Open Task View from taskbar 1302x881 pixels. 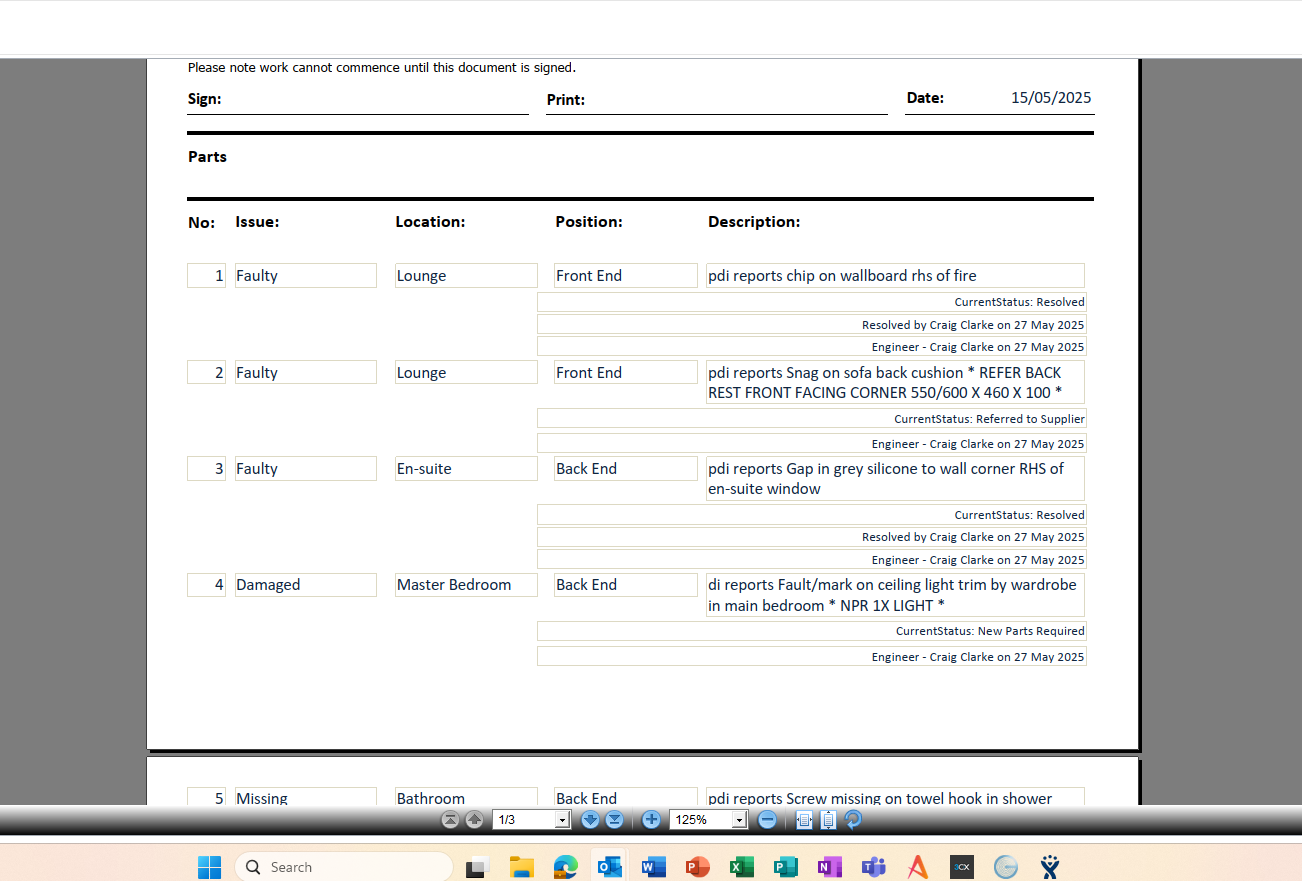pyautogui.click(x=477, y=867)
